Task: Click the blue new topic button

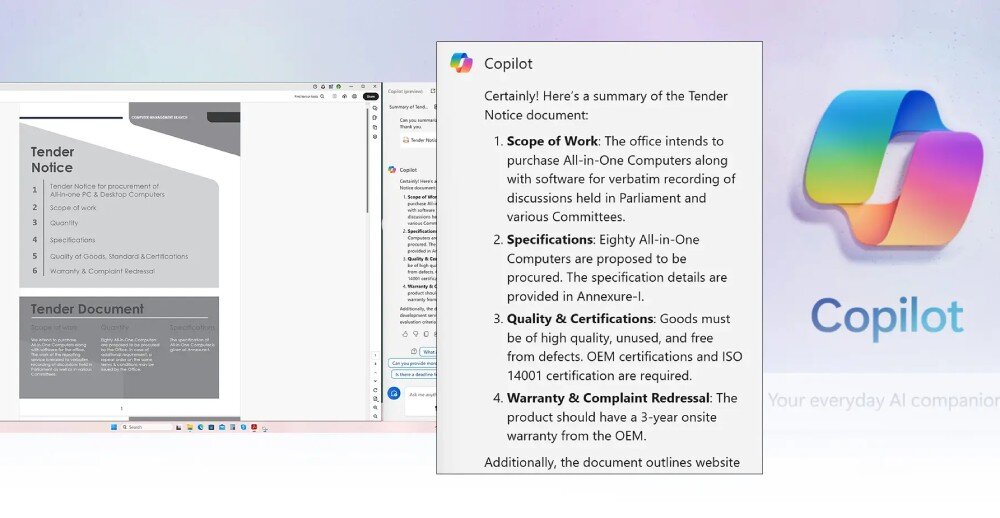Action: [394, 393]
